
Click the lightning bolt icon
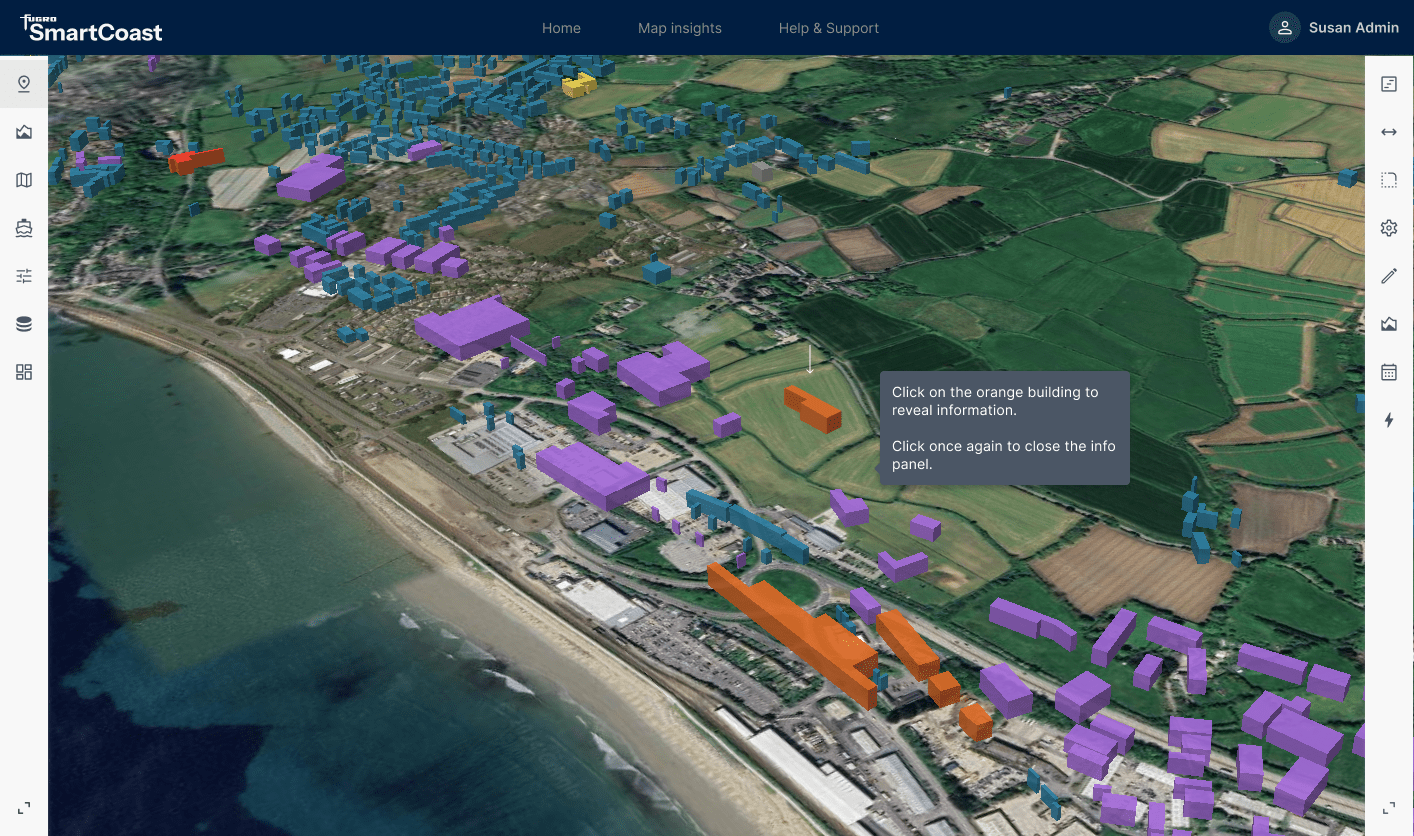[1389, 420]
